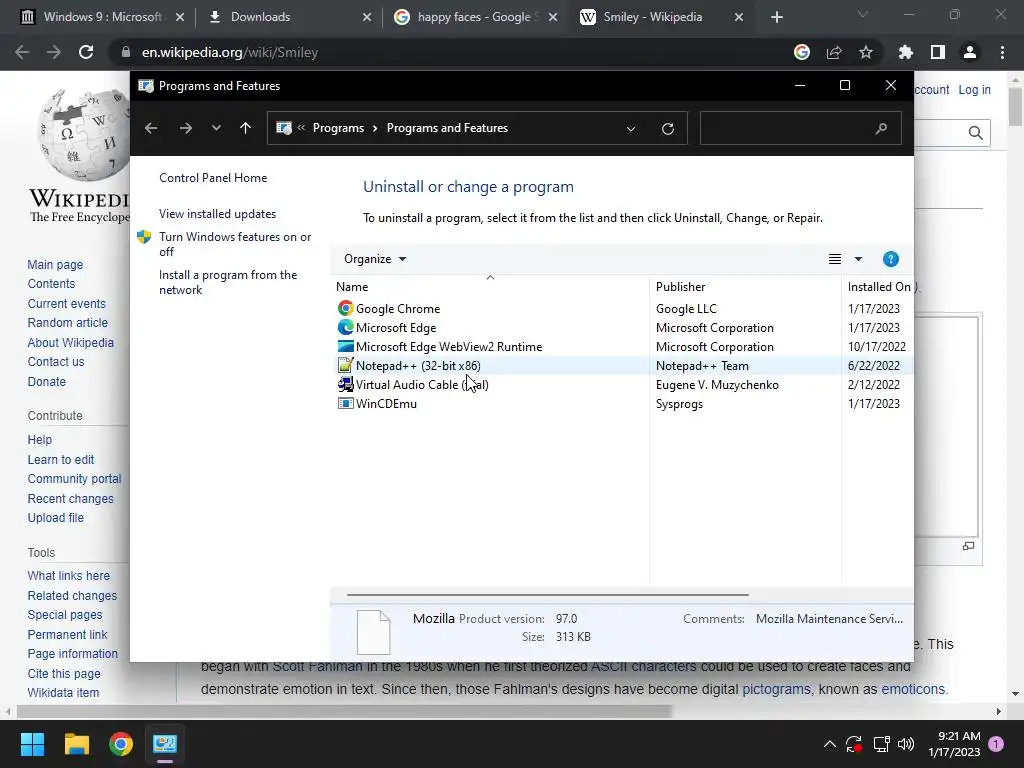The image size is (1024, 768).
Task: Click the WinCDEmu program icon in list
Action: [x=345, y=403]
